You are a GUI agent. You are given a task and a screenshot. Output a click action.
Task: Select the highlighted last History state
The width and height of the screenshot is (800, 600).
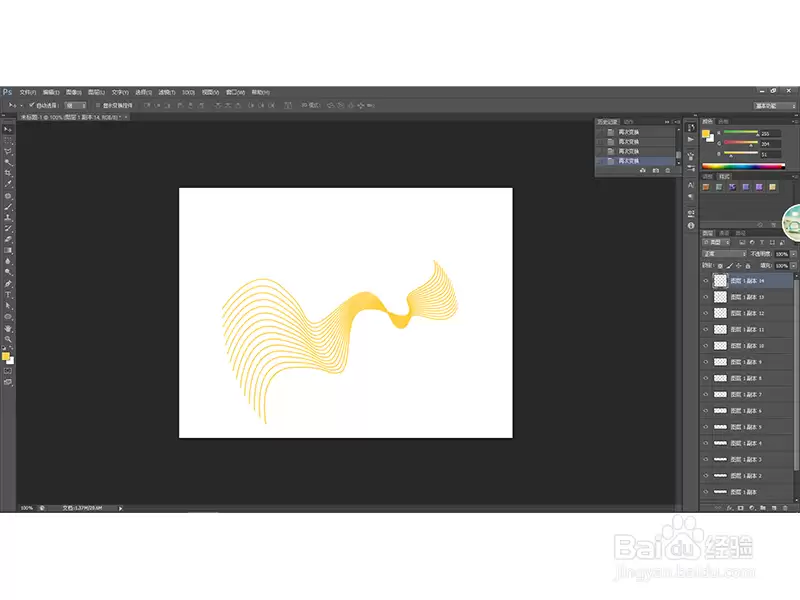pyautogui.click(x=636, y=161)
